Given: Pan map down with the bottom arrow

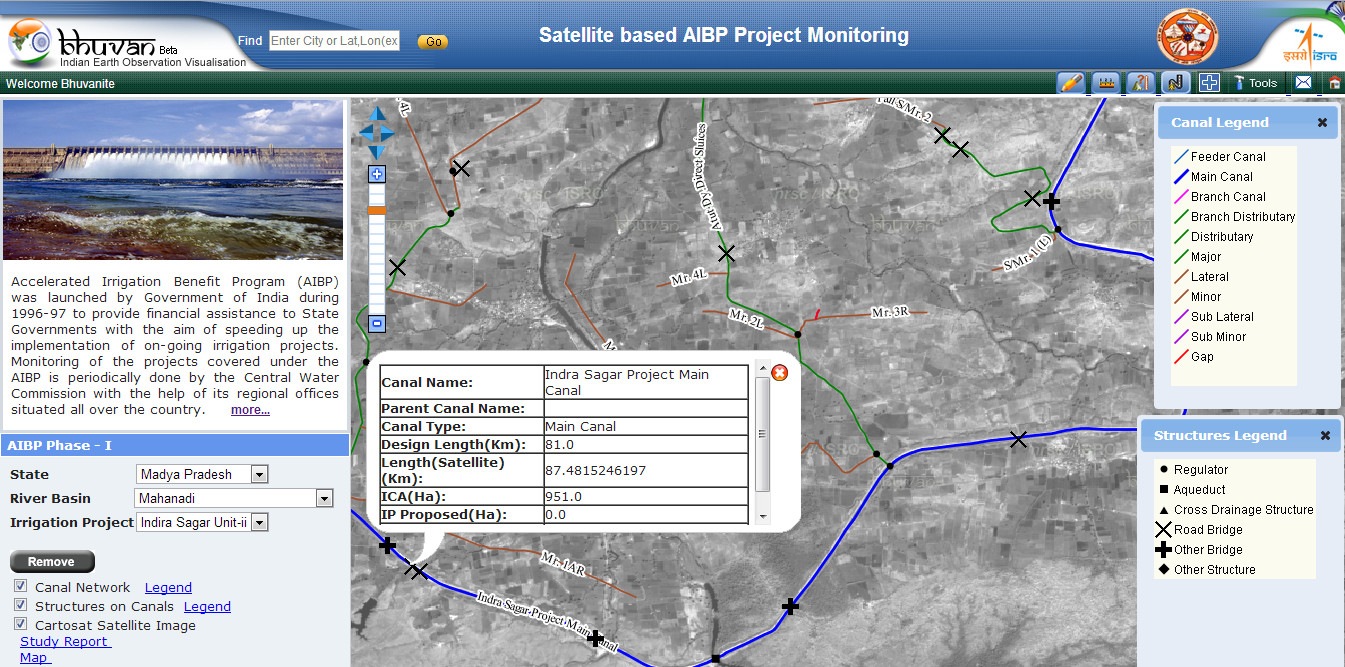Looking at the screenshot, I should 377,151.
